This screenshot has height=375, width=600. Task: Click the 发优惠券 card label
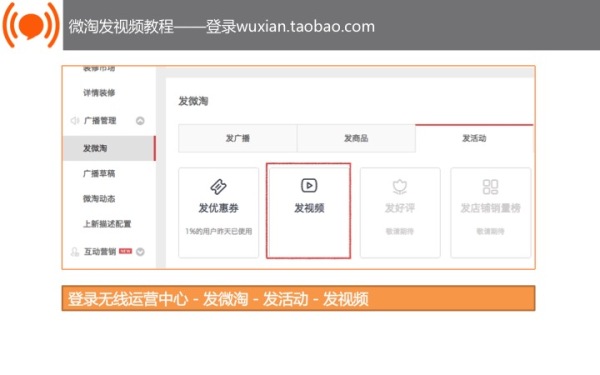pyautogui.click(x=218, y=208)
